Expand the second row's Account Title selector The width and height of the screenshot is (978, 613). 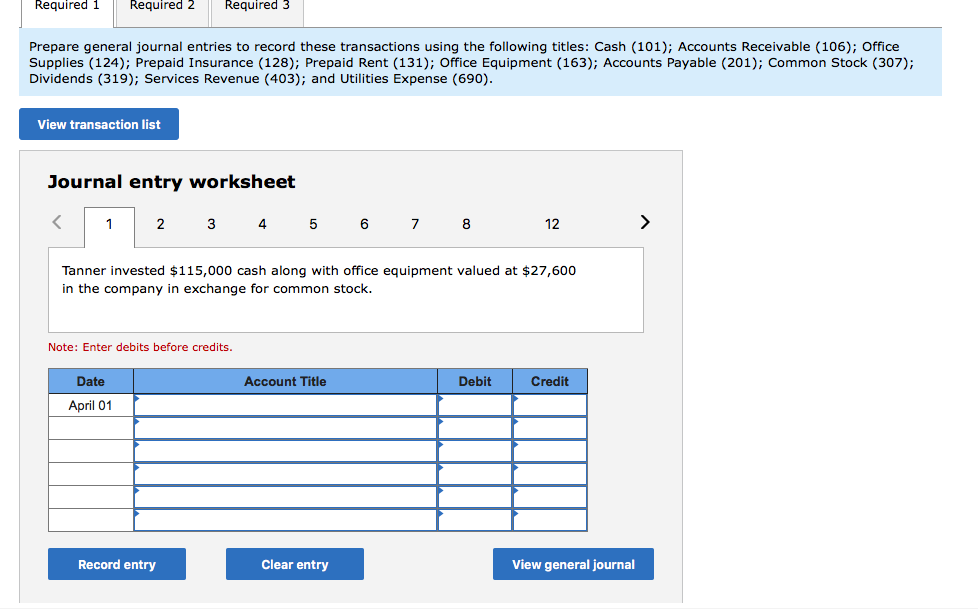[285, 428]
